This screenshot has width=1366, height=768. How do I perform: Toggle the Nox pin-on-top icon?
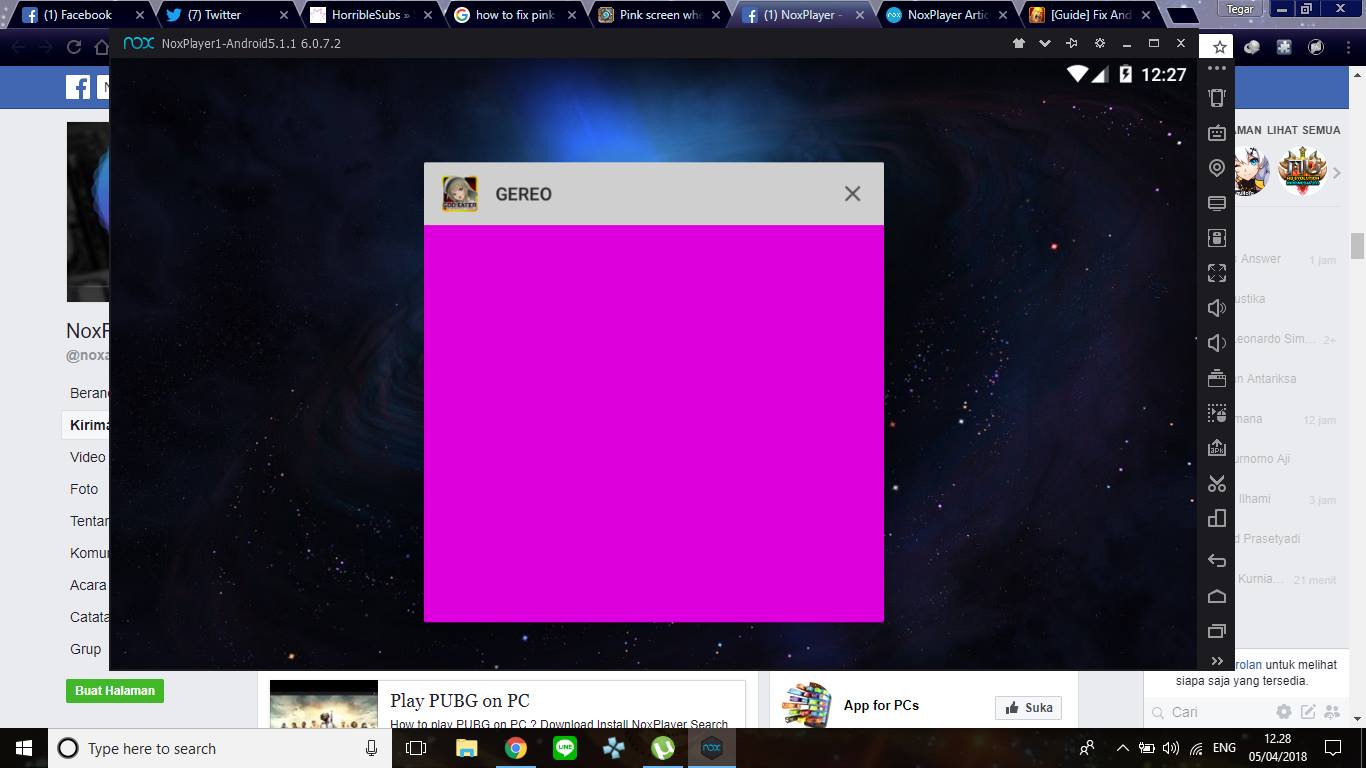[x=1072, y=44]
